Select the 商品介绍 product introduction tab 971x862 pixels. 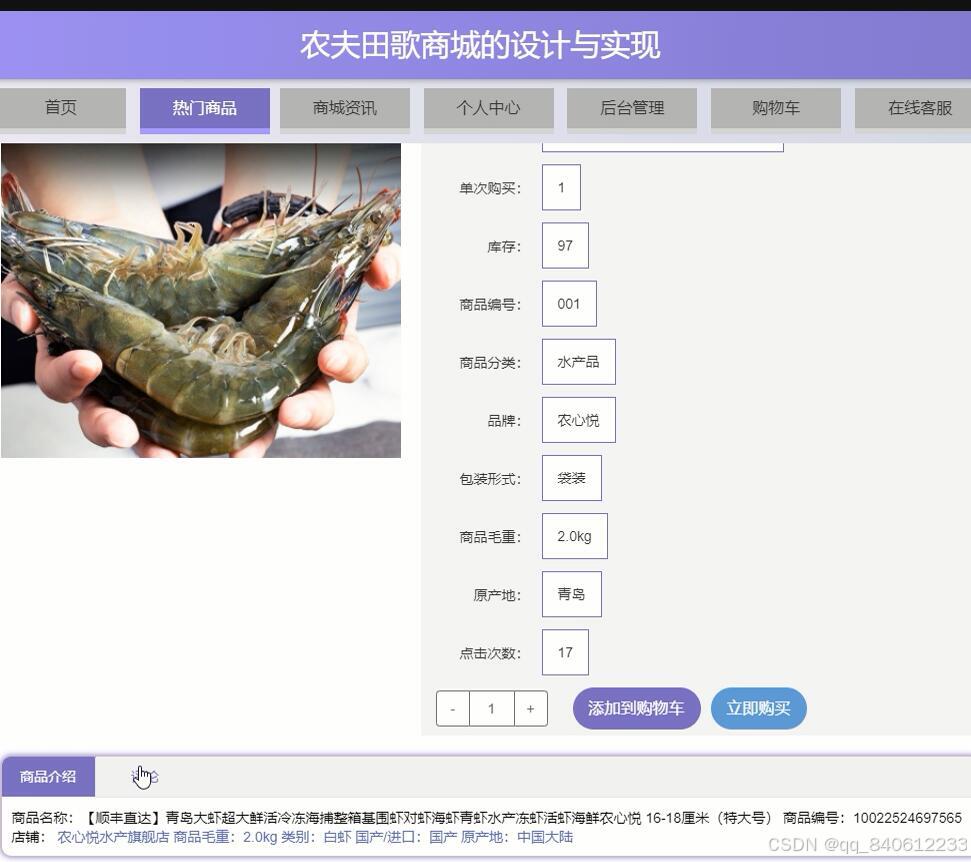(x=47, y=775)
